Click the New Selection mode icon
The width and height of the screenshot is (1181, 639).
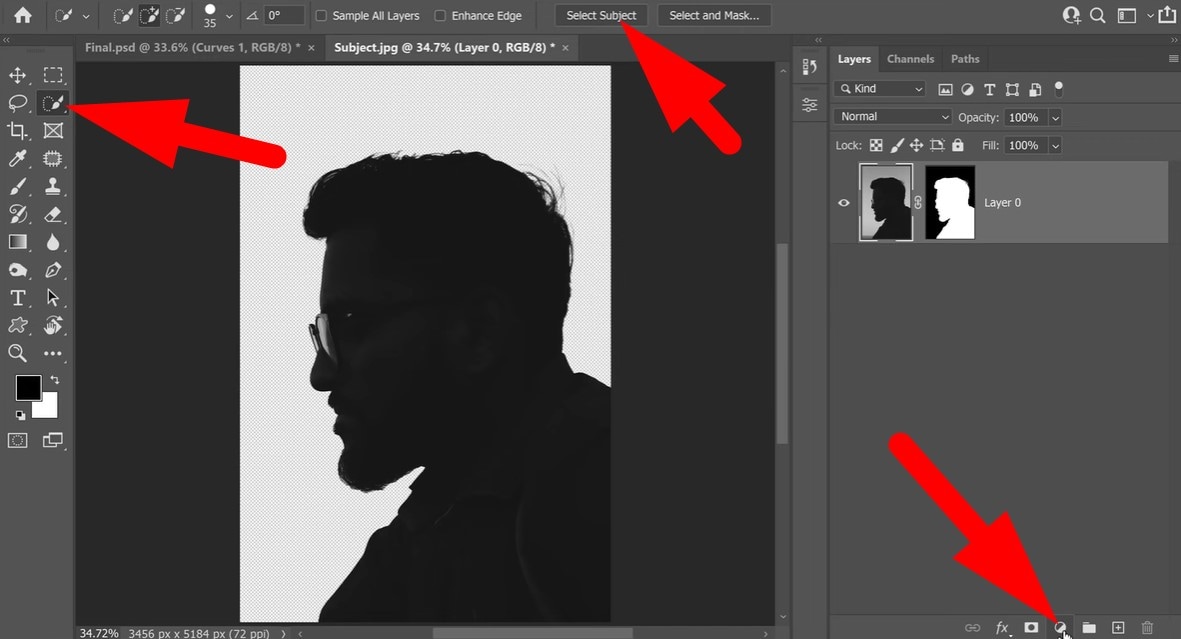point(122,15)
